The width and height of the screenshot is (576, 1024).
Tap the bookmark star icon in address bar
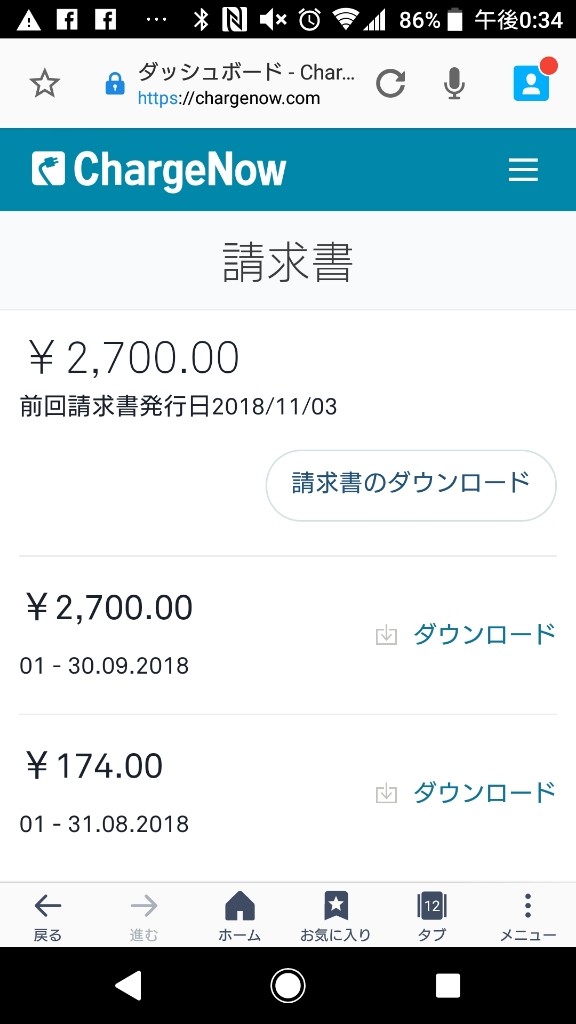(x=45, y=84)
